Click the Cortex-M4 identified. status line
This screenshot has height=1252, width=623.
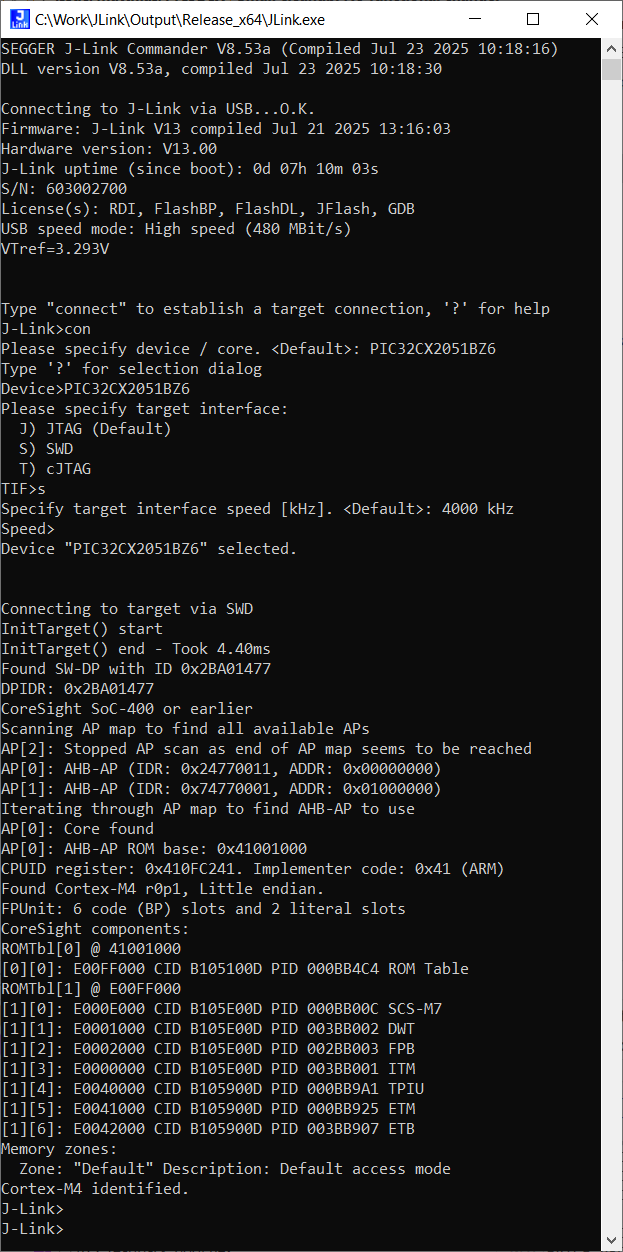[95, 1188]
